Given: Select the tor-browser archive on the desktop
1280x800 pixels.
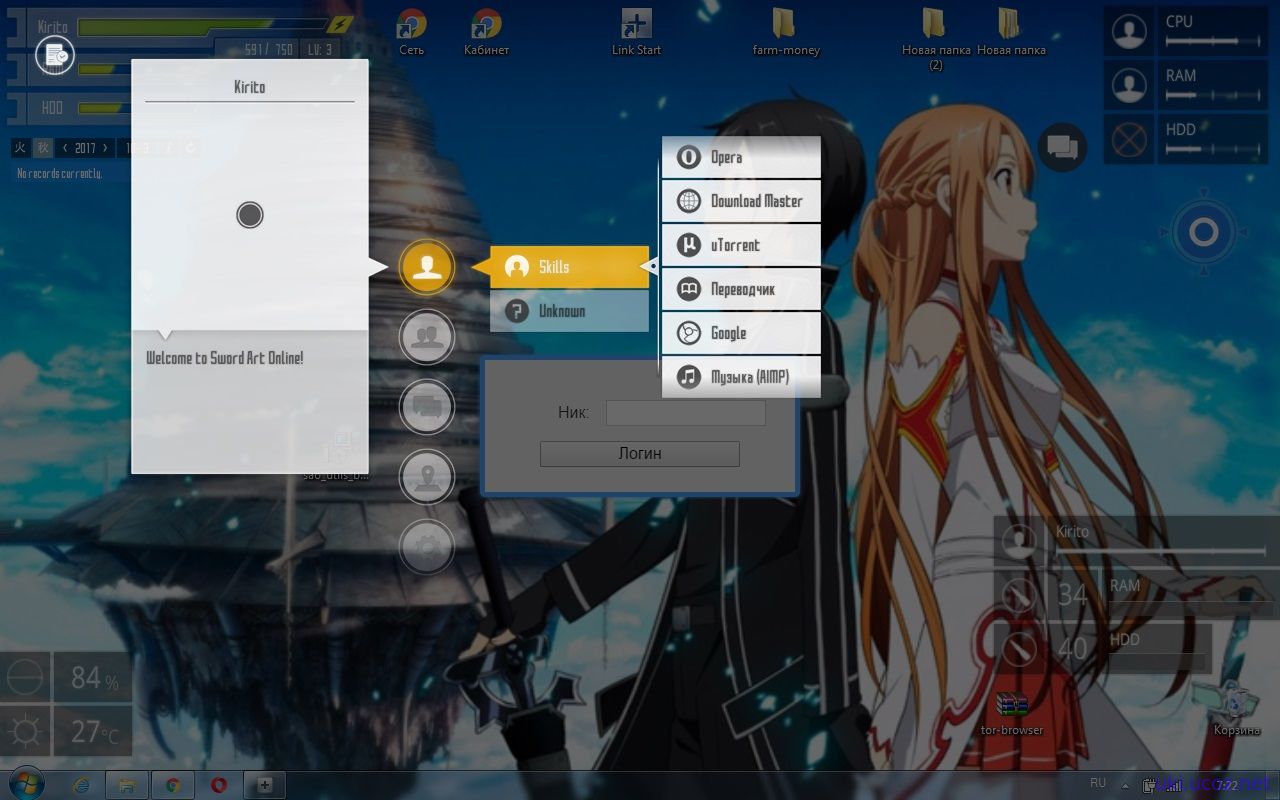Looking at the screenshot, I should pyautogui.click(x=1012, y=714).
